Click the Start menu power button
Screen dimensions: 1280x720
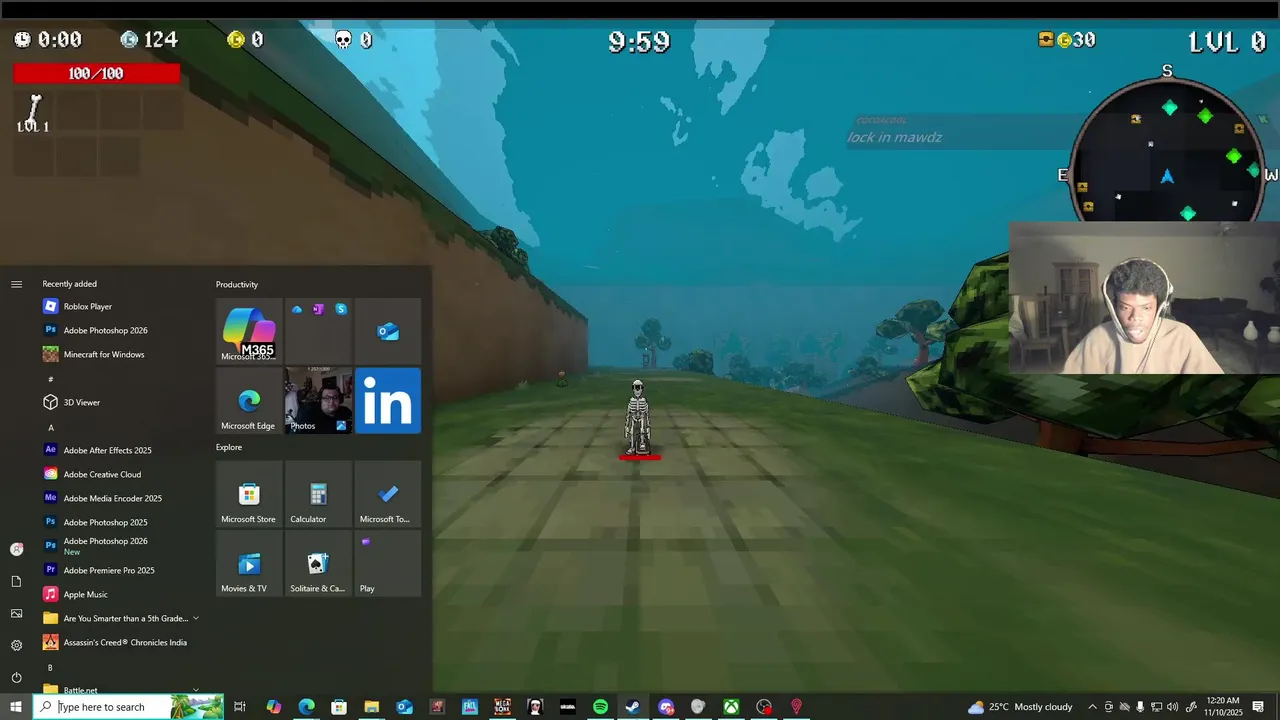tap(16, 677)
